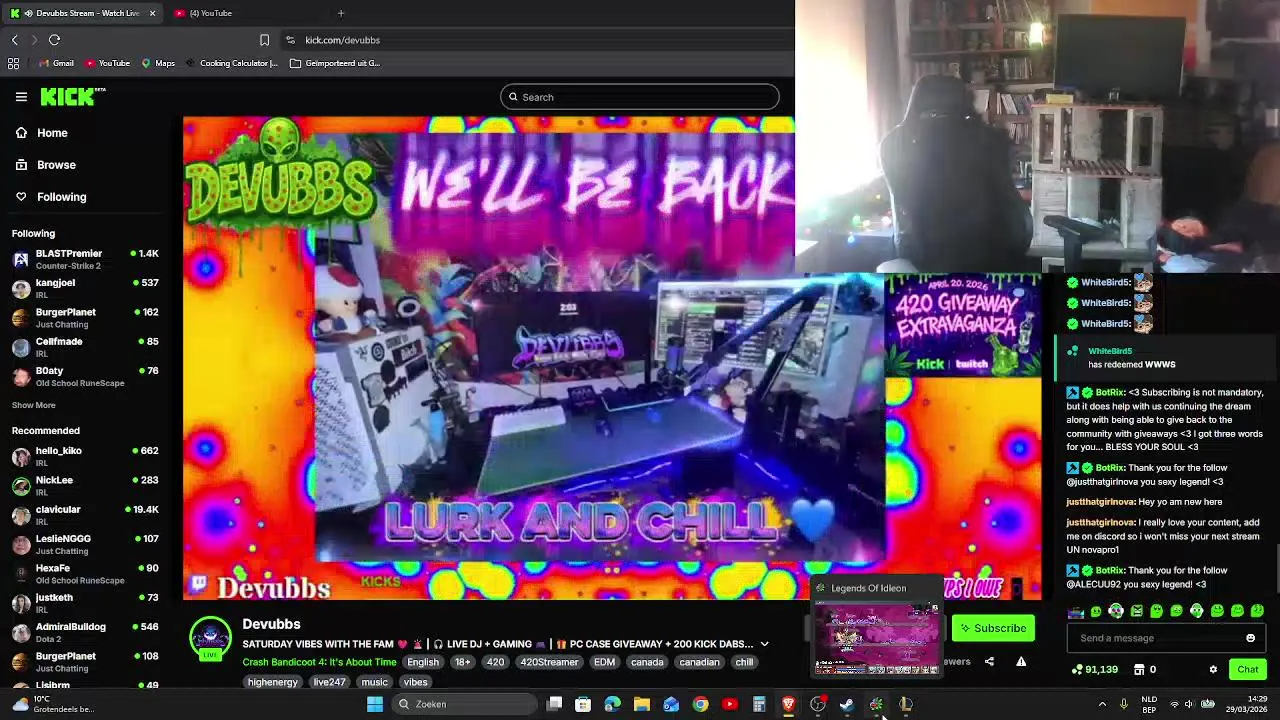Click the Zoeken taskbar search box
The height and width of the screenshot is (720, 1280).
(x=464, y=704)
